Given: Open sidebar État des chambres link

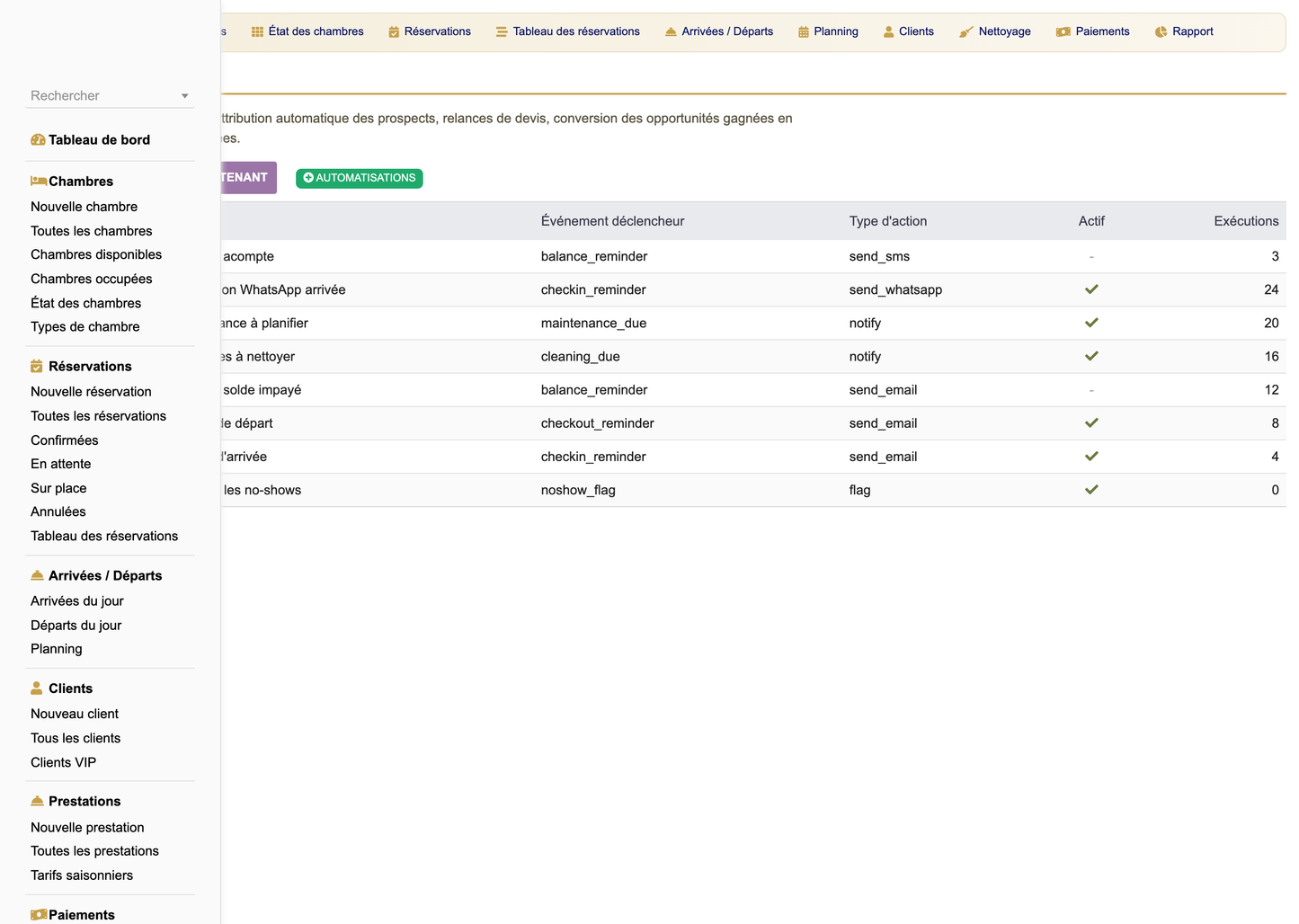Looking at the screenshot, I should [85, 303].
